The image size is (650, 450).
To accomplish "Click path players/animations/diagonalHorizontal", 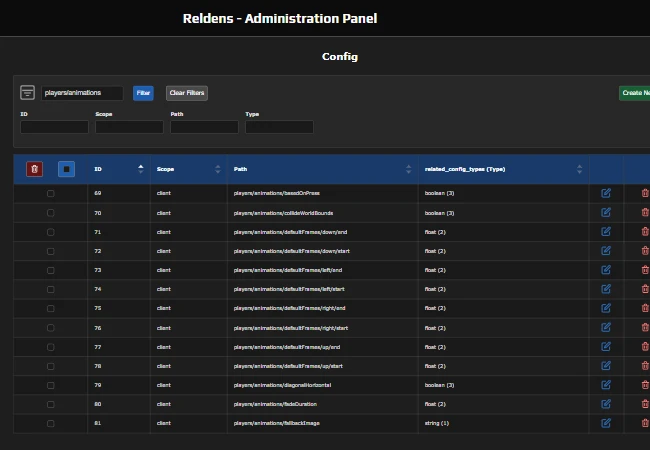I will tap(282, 385).
